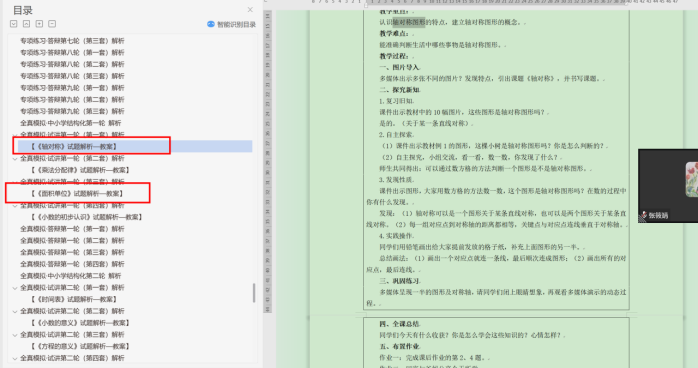Select 【《轴对称》试题解析—教案】 outline entry
This screenshot has height=368, width=698.
click(74, 146)
